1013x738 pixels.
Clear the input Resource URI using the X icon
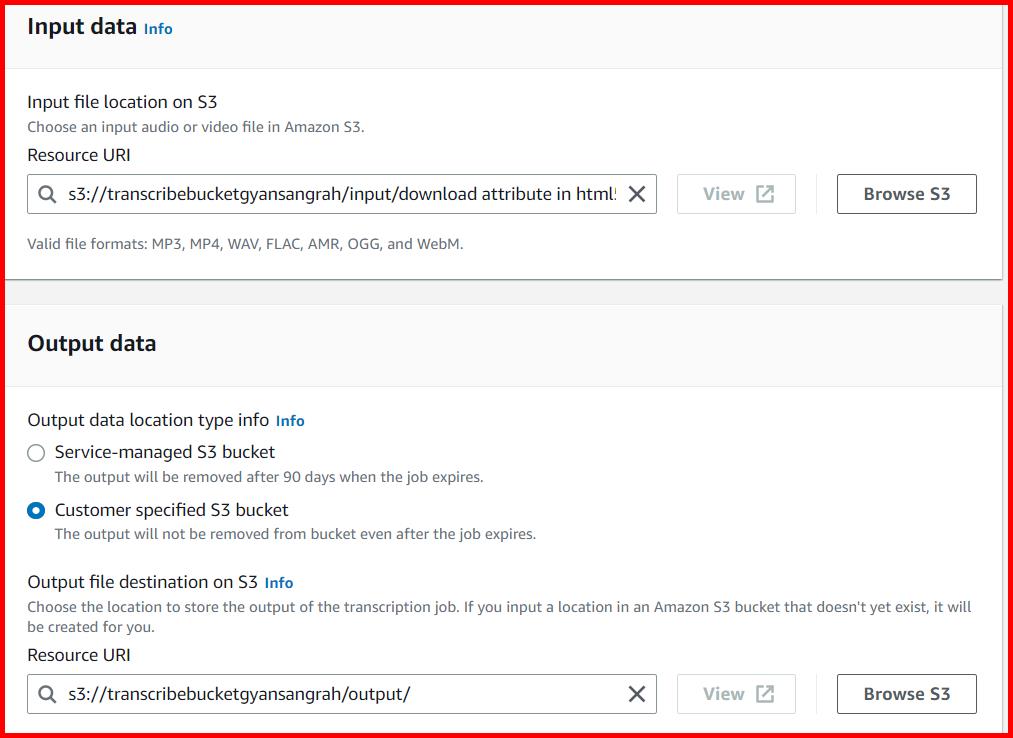637,194
